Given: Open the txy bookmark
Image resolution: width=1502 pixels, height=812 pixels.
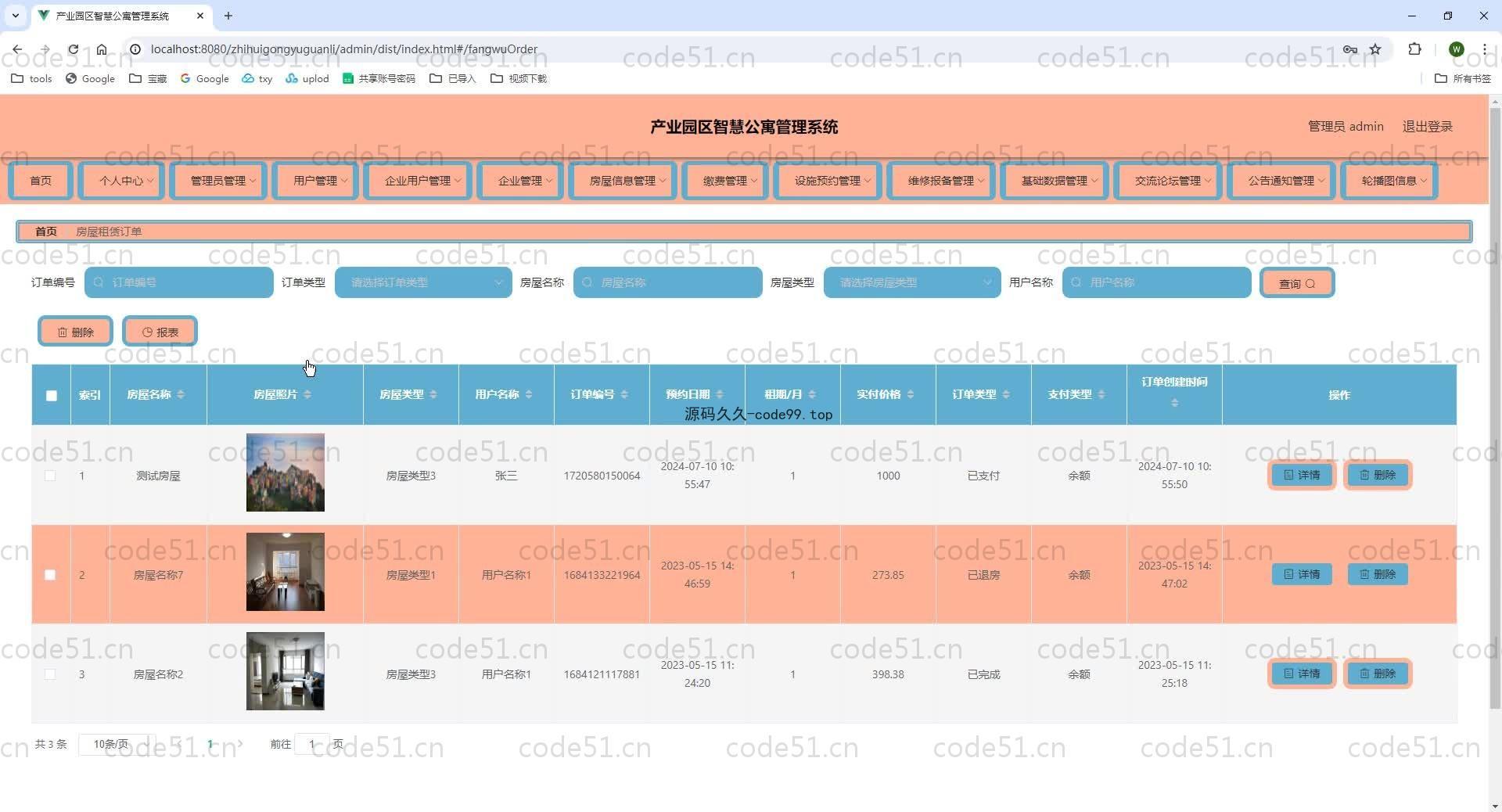Looking at the screenshot, I should [x=257, y=78].
